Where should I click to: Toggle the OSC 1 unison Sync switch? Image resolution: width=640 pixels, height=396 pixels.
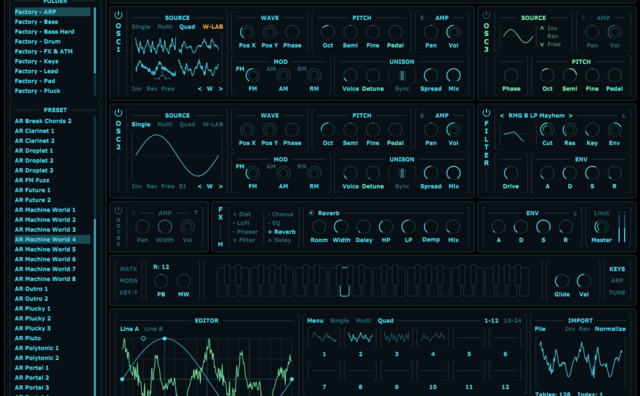pyautogui.click(x=402, y=76)
